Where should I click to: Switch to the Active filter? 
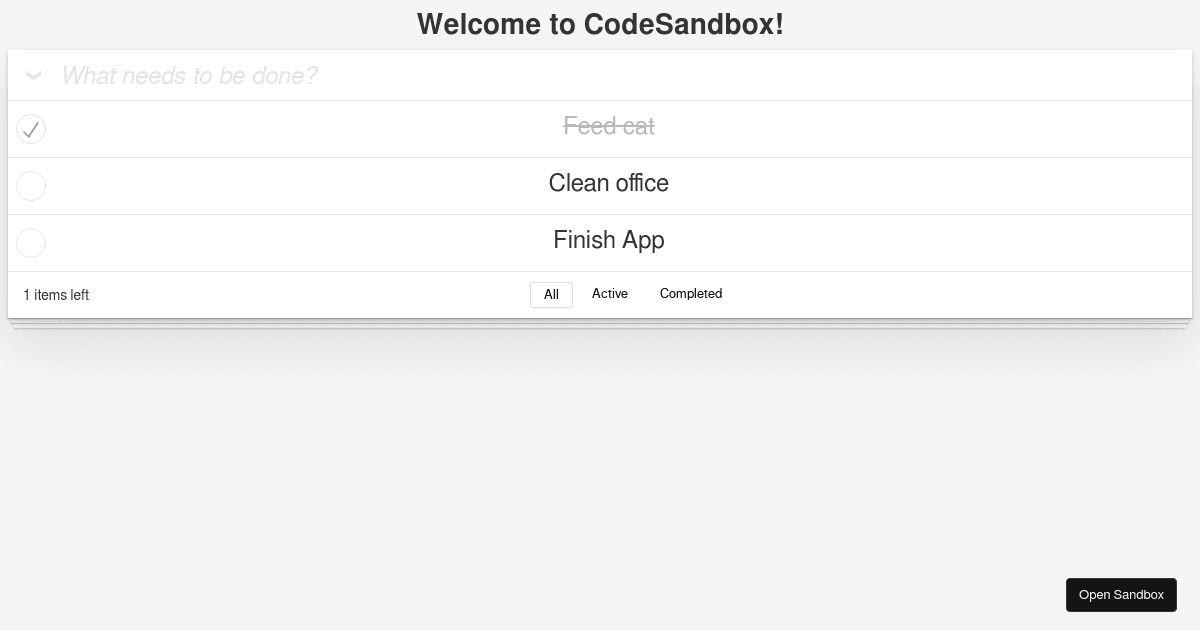[x=610, y=294]
